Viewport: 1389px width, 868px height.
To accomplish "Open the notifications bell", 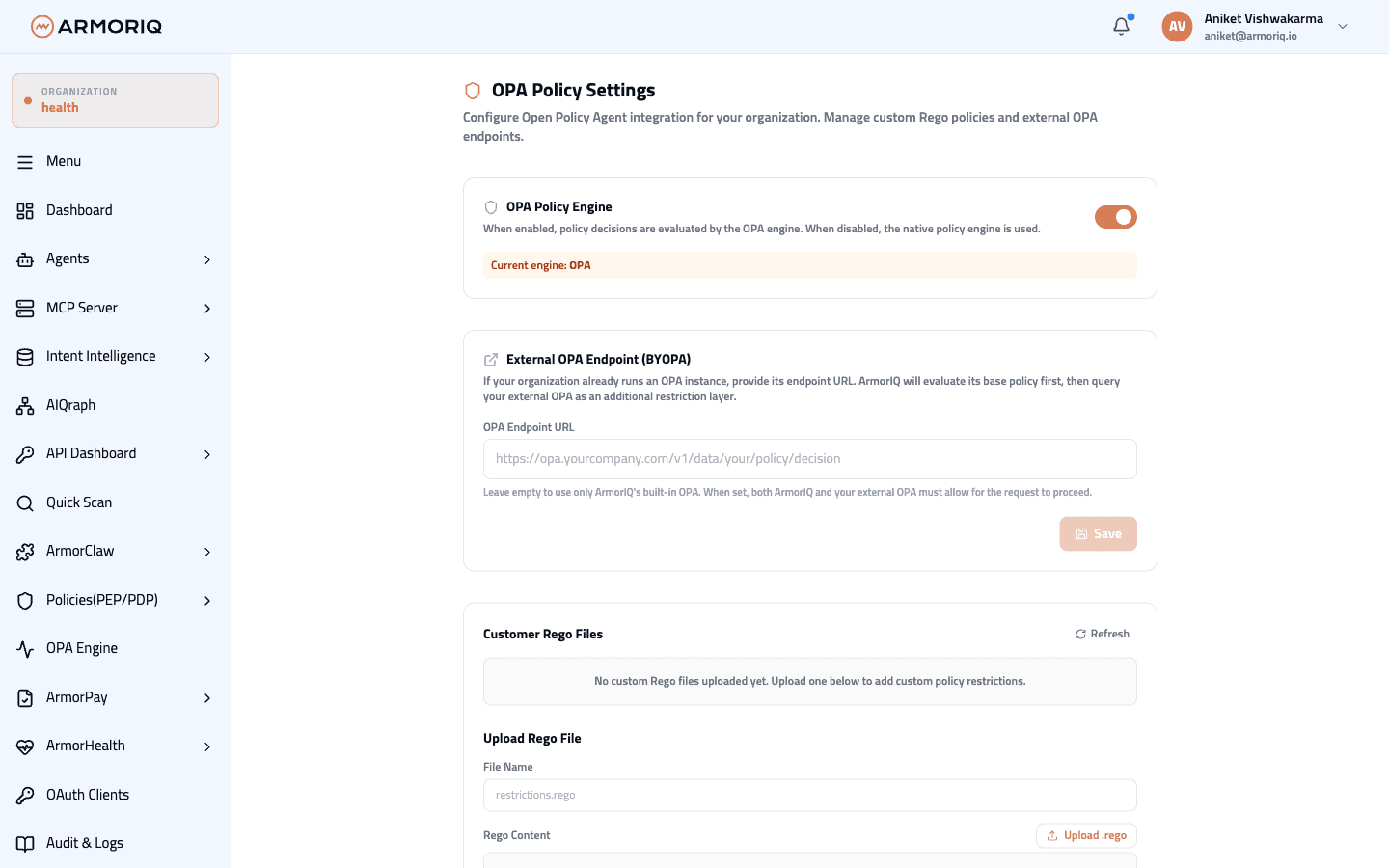I will 1121,27.
